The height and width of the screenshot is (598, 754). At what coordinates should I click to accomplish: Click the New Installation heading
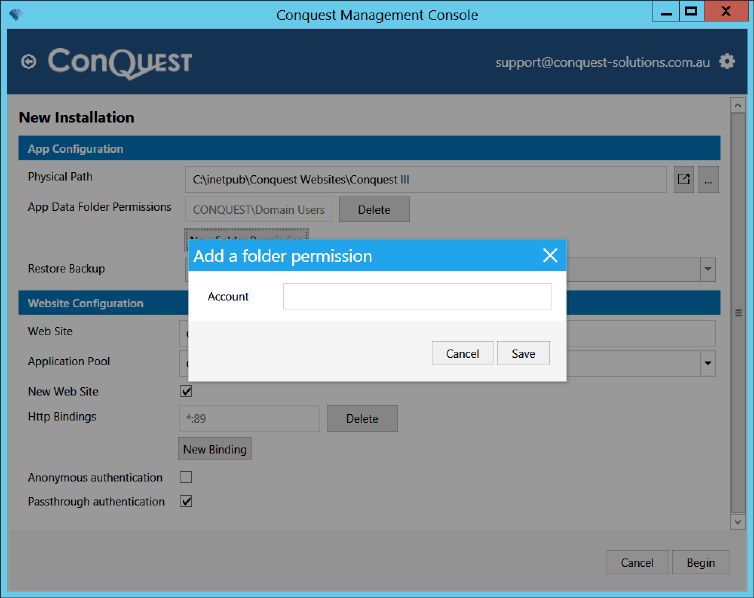pyautogui.click(x=76, y=117)
